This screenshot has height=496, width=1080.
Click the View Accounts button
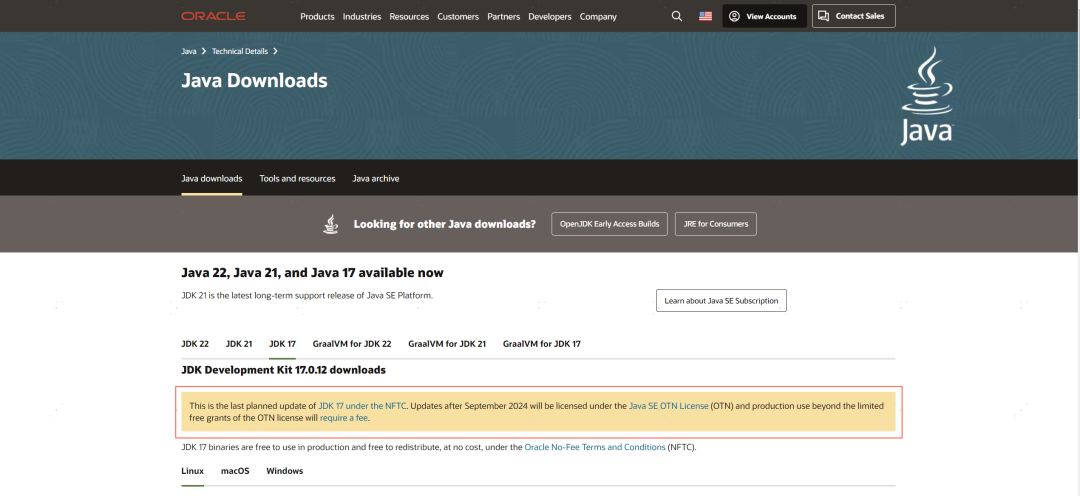click(765, 16)
